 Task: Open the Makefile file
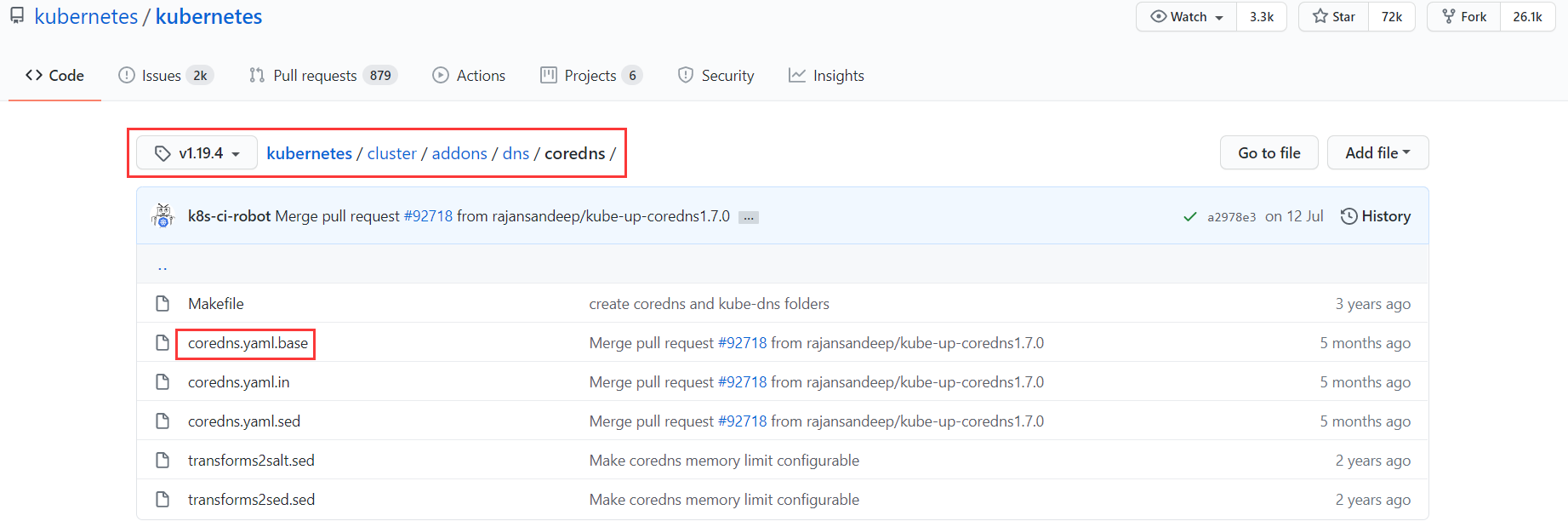tap(216, 304)
